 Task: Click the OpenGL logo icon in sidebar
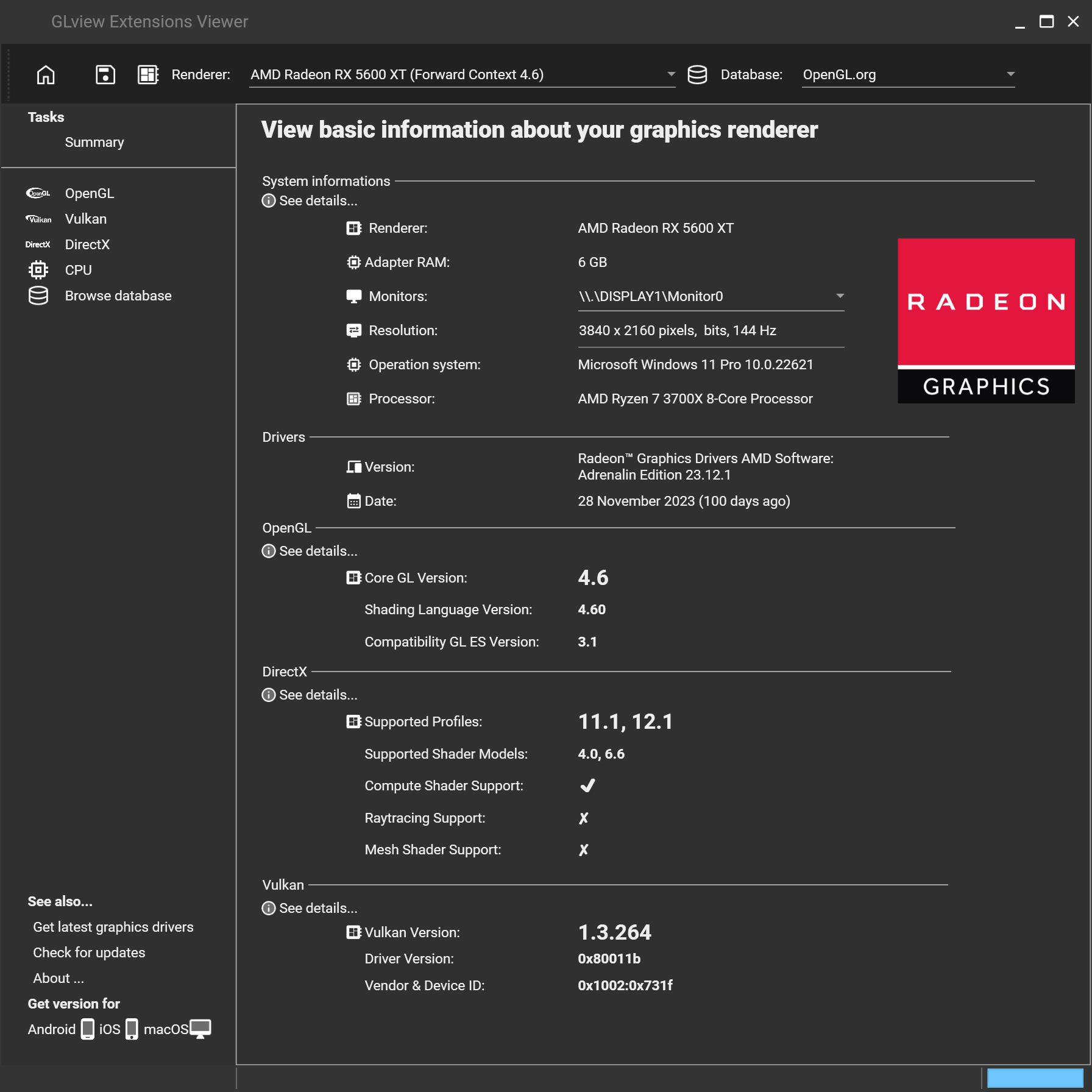coord(38,194)
